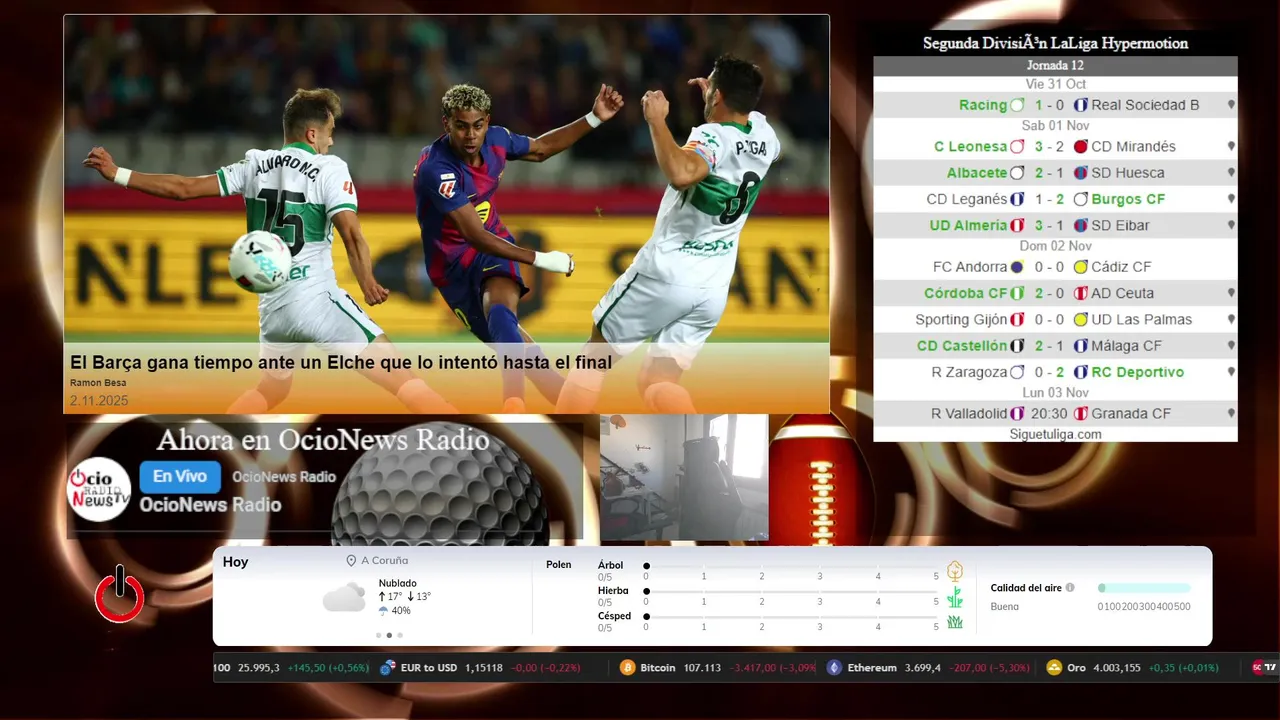Click the UD Almería crest
Screen dimensions: 1280x720
point(1017,225)
